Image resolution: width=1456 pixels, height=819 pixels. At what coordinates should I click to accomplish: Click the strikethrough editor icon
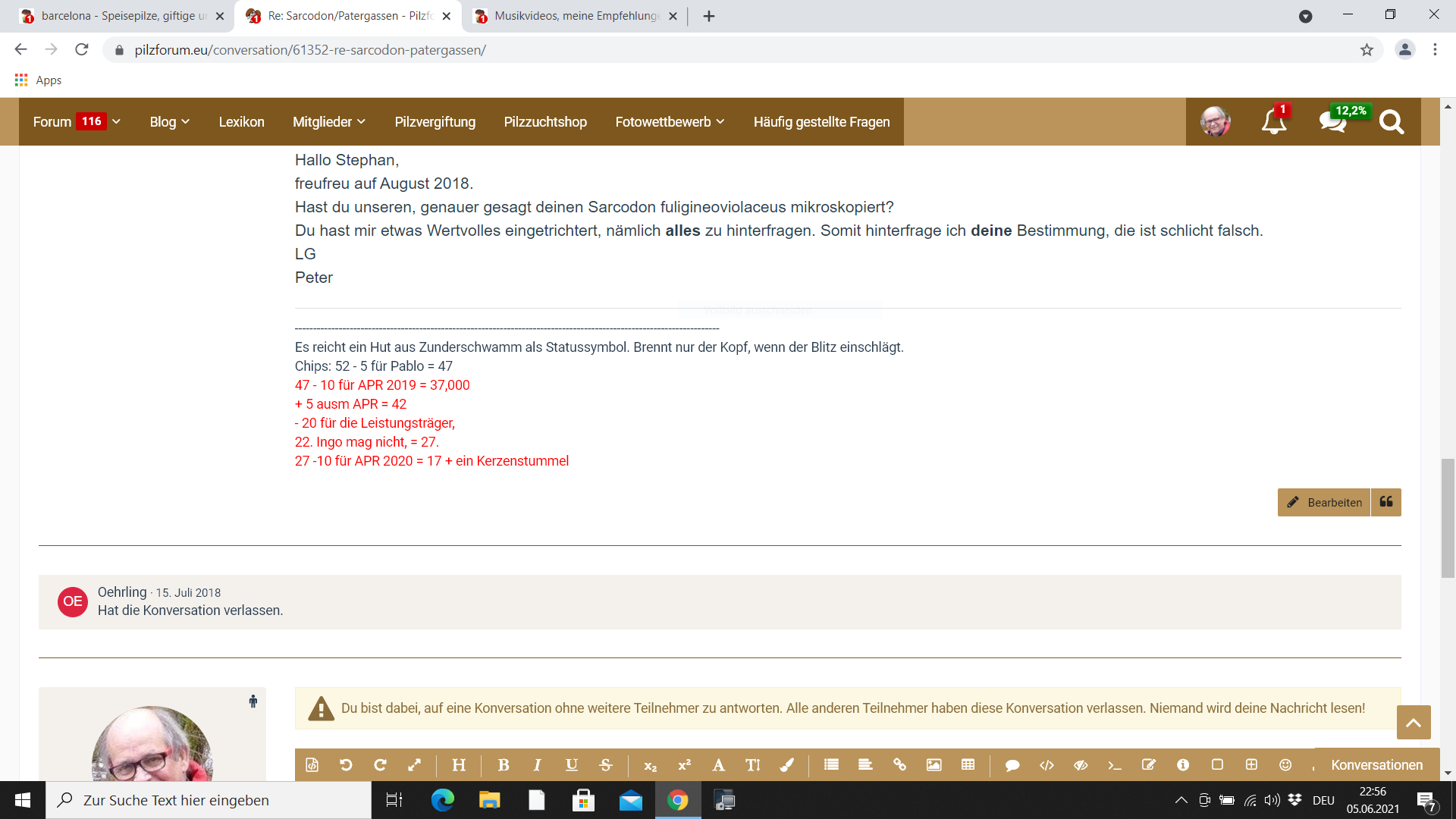click(x=606, y=765)
